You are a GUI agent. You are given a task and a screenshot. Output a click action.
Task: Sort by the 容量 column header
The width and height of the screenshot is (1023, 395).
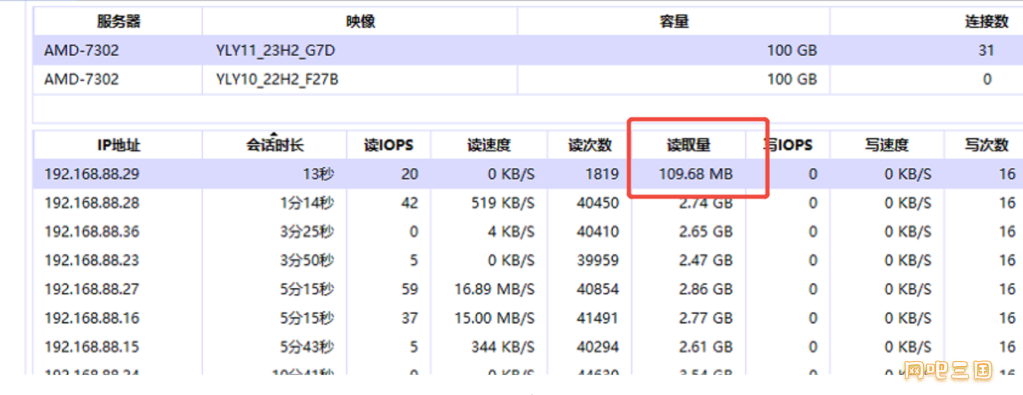tap(674, 22)
